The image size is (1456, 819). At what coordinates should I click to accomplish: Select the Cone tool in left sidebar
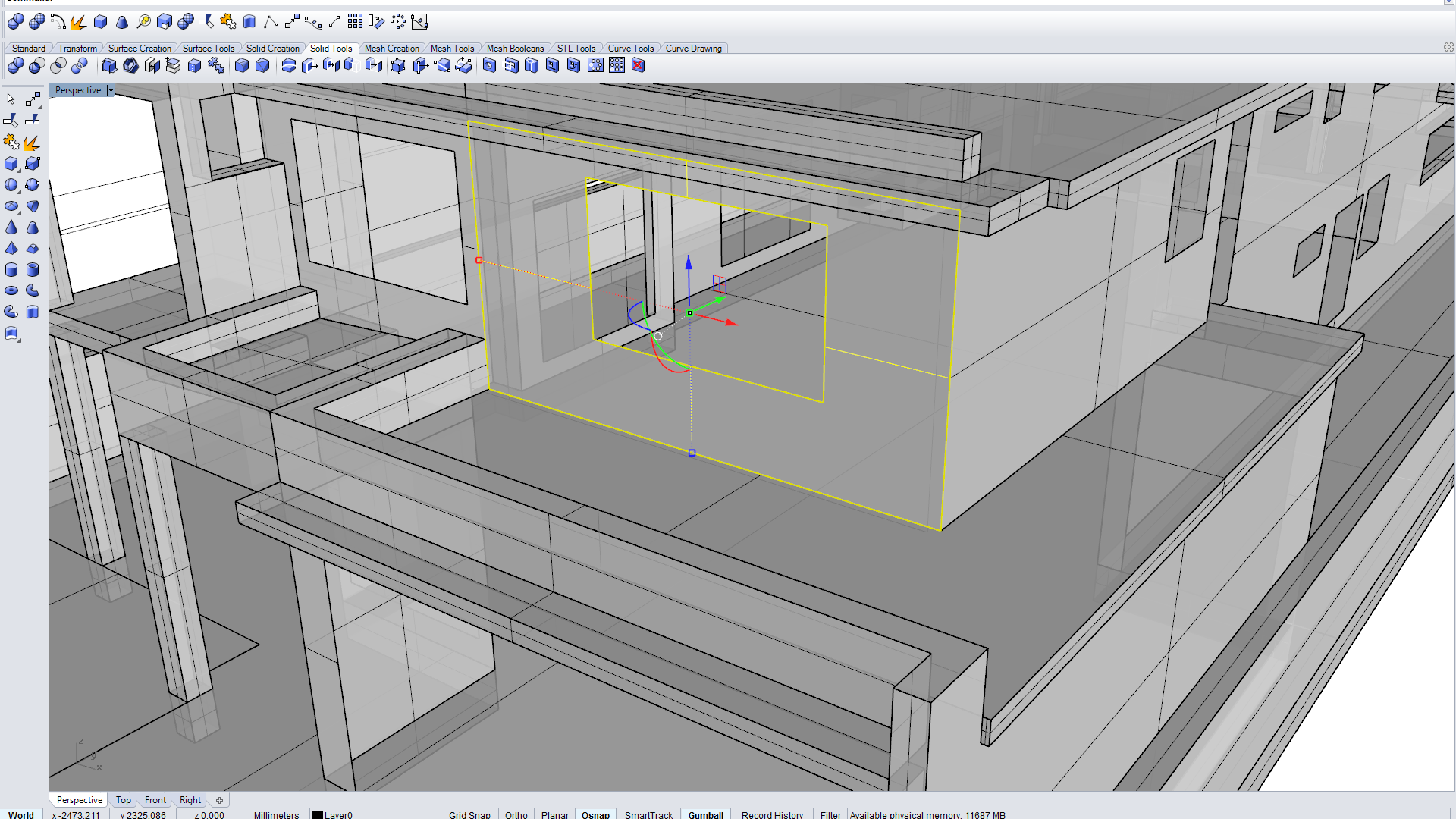pyautogui.click(x=11, y=227)
